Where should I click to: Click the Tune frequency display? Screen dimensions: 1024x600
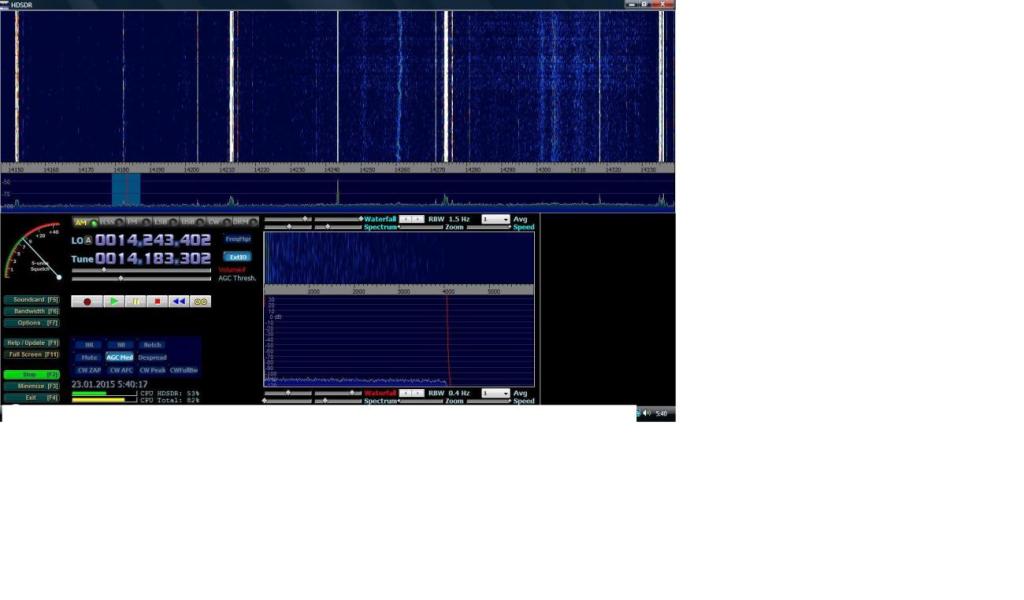(x=153, y=259)
